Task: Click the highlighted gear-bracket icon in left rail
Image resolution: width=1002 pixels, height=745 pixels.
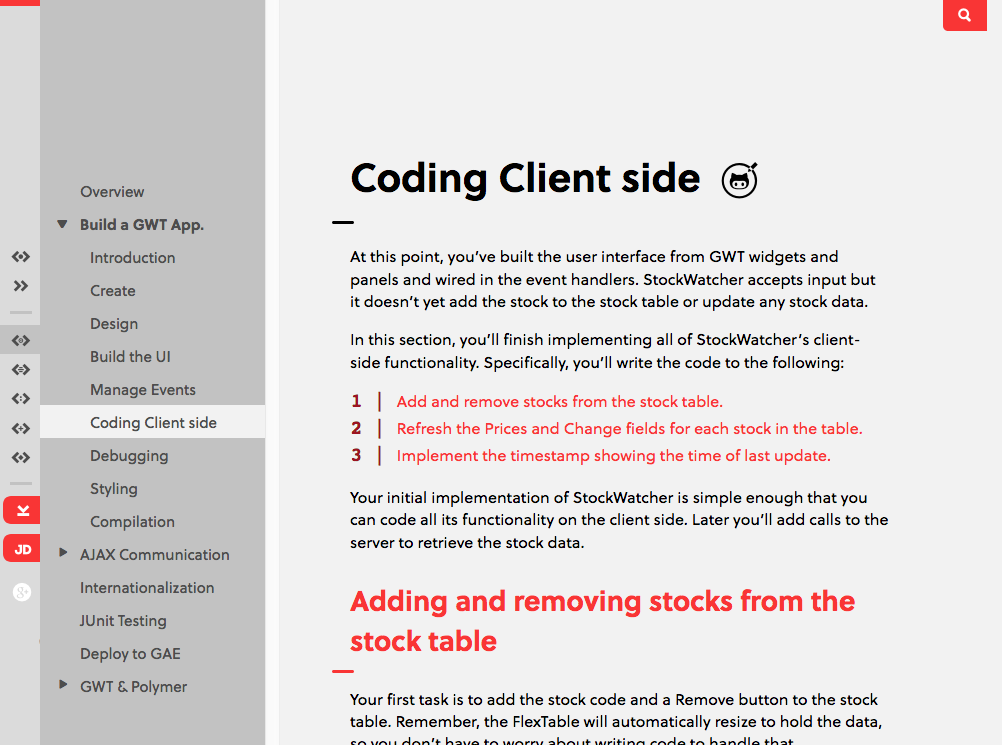Action: (x=20, y=340)
